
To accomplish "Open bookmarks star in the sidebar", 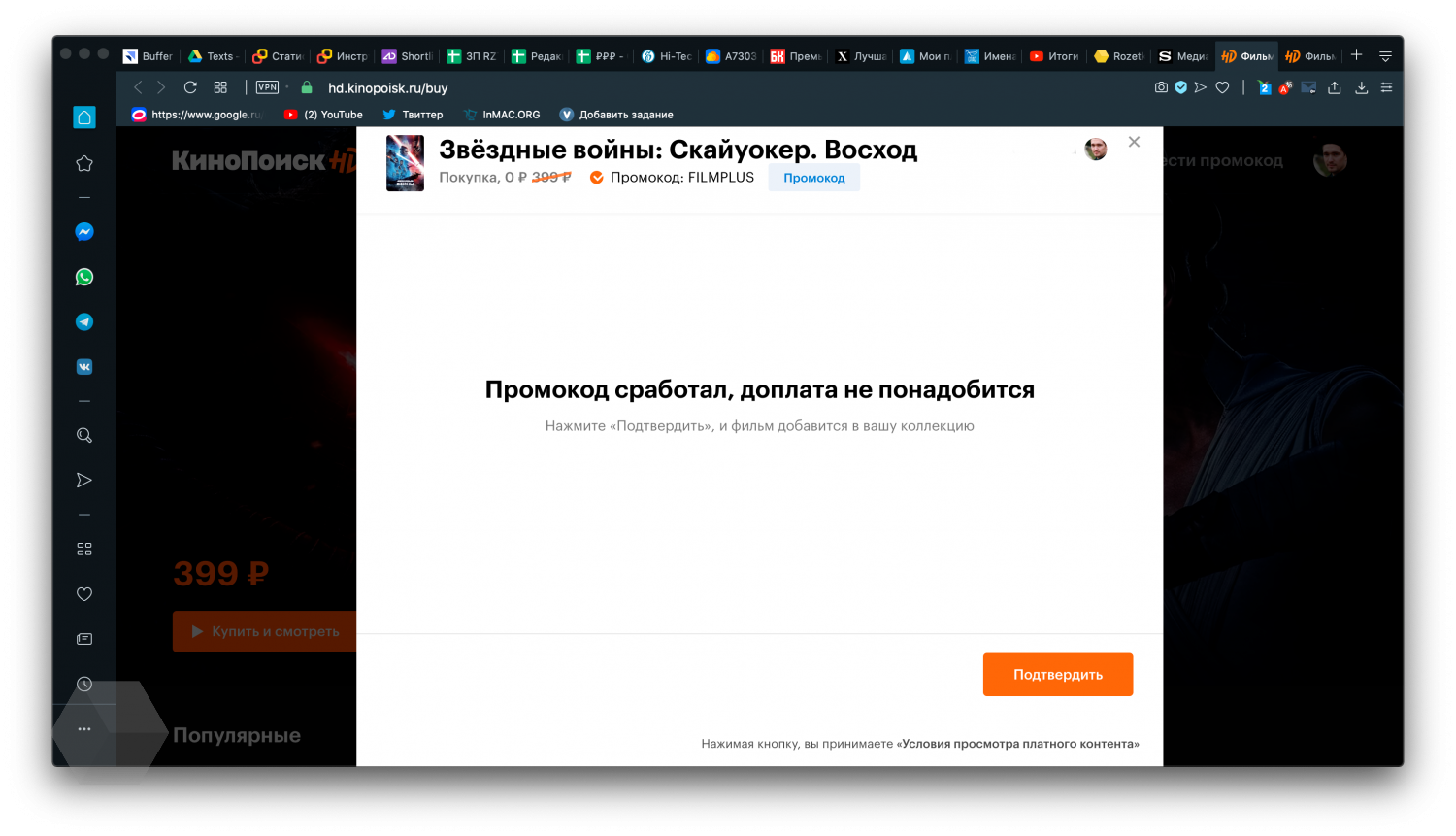I will [x=84, y=163].
